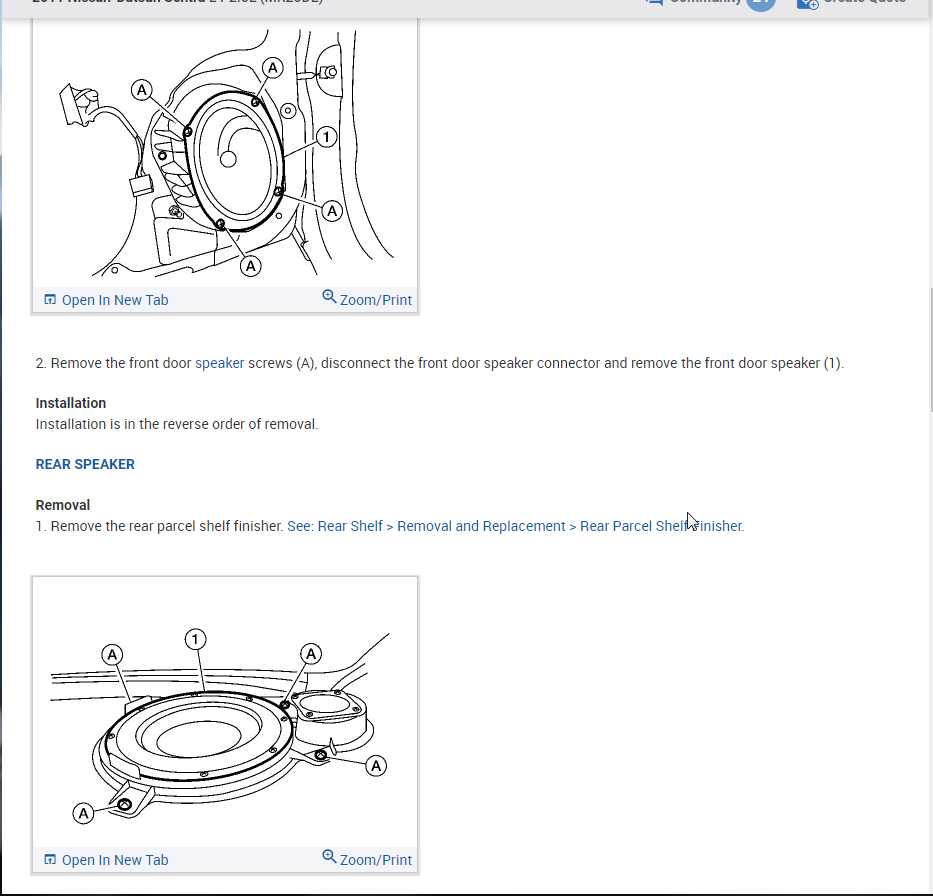This screenshot has width=933, height=896.
Task: Click magnifier icon below rear speaker diagram
Action: (329, 856)
